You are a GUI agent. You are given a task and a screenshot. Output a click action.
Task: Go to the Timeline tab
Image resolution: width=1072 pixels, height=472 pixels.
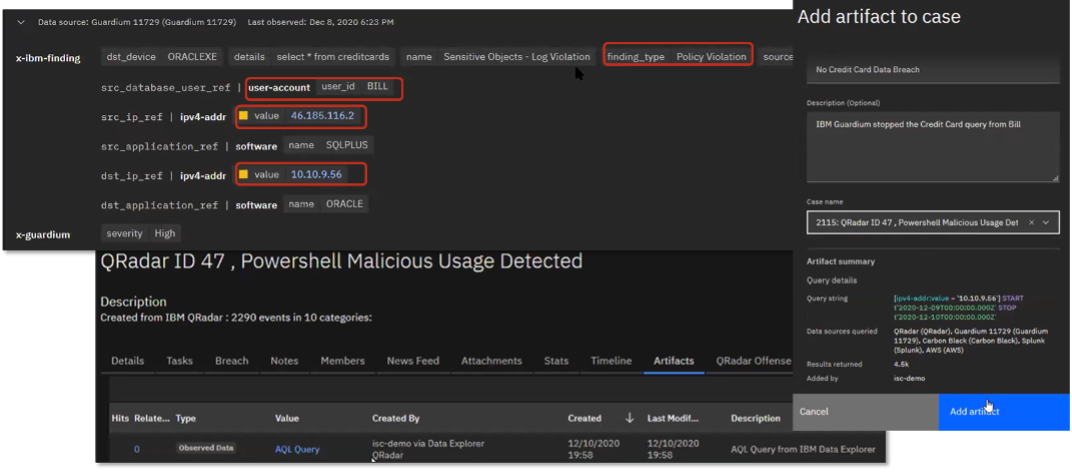pyautogui.click(x=611, y=361)
